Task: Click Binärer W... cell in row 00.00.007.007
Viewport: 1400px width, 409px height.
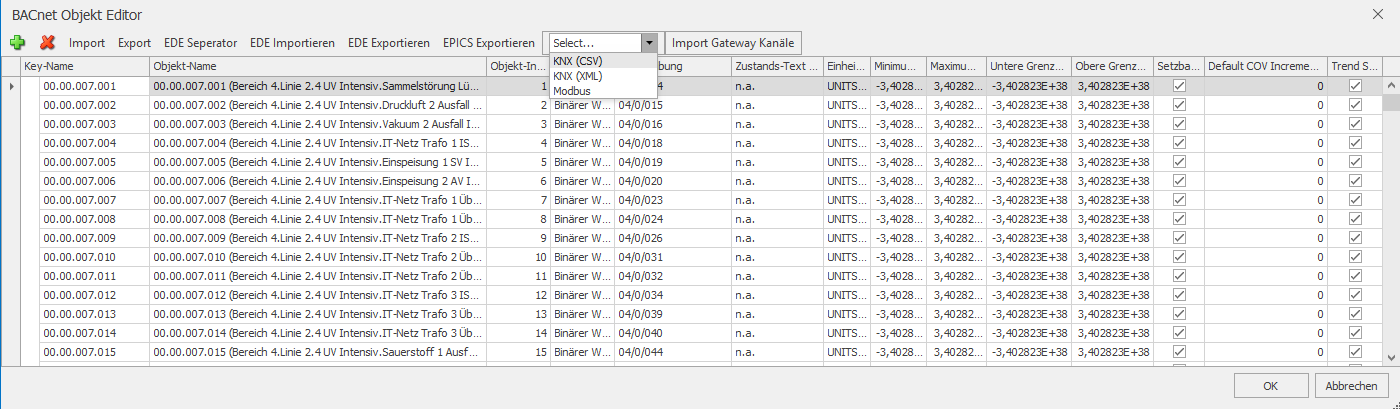Action: click(582, 200)
